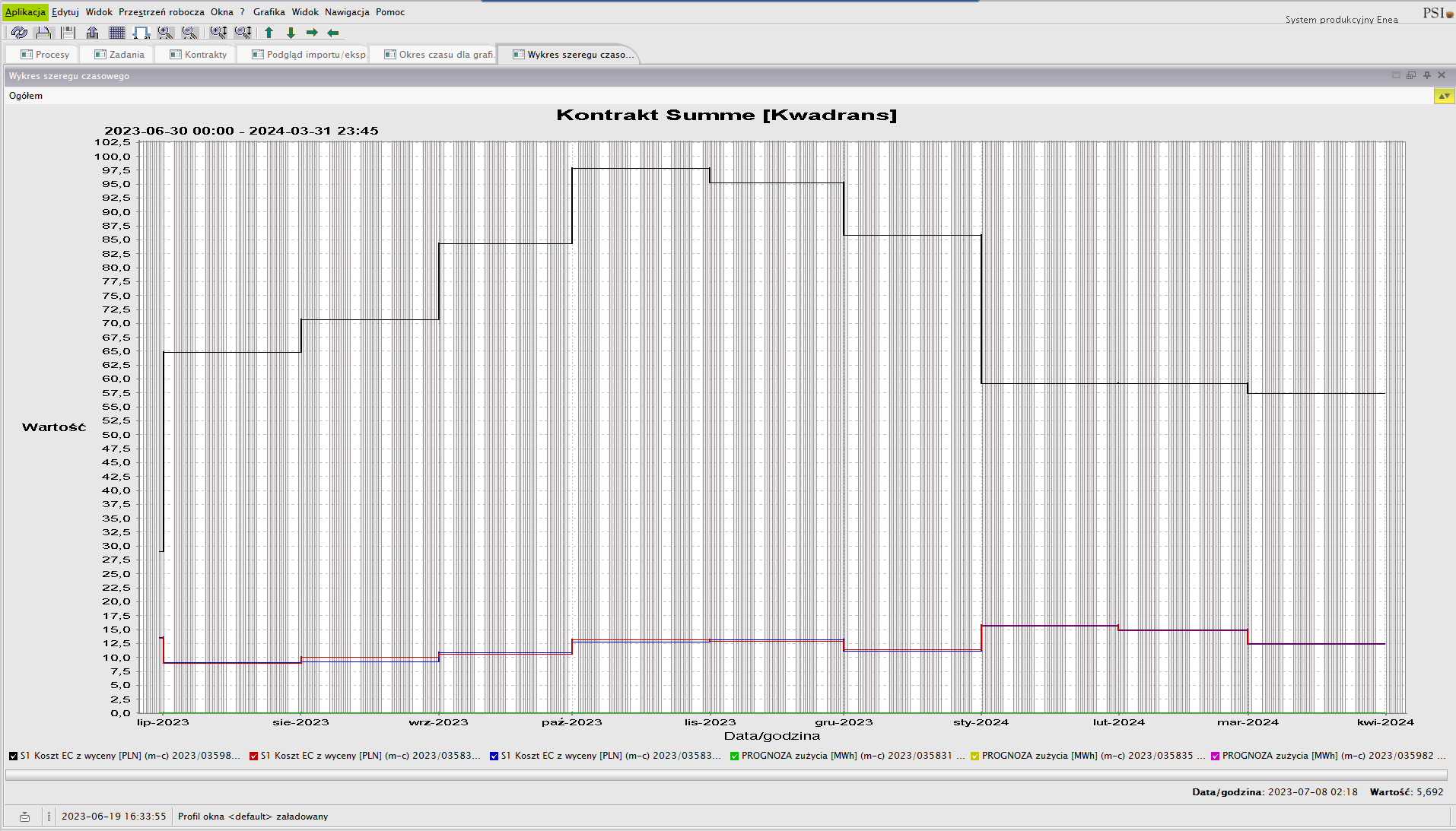1456x831 pixels.
Task: Click the Wartość: 5,692 readout
Action: pyautogui.click(x=1407, y=792)
